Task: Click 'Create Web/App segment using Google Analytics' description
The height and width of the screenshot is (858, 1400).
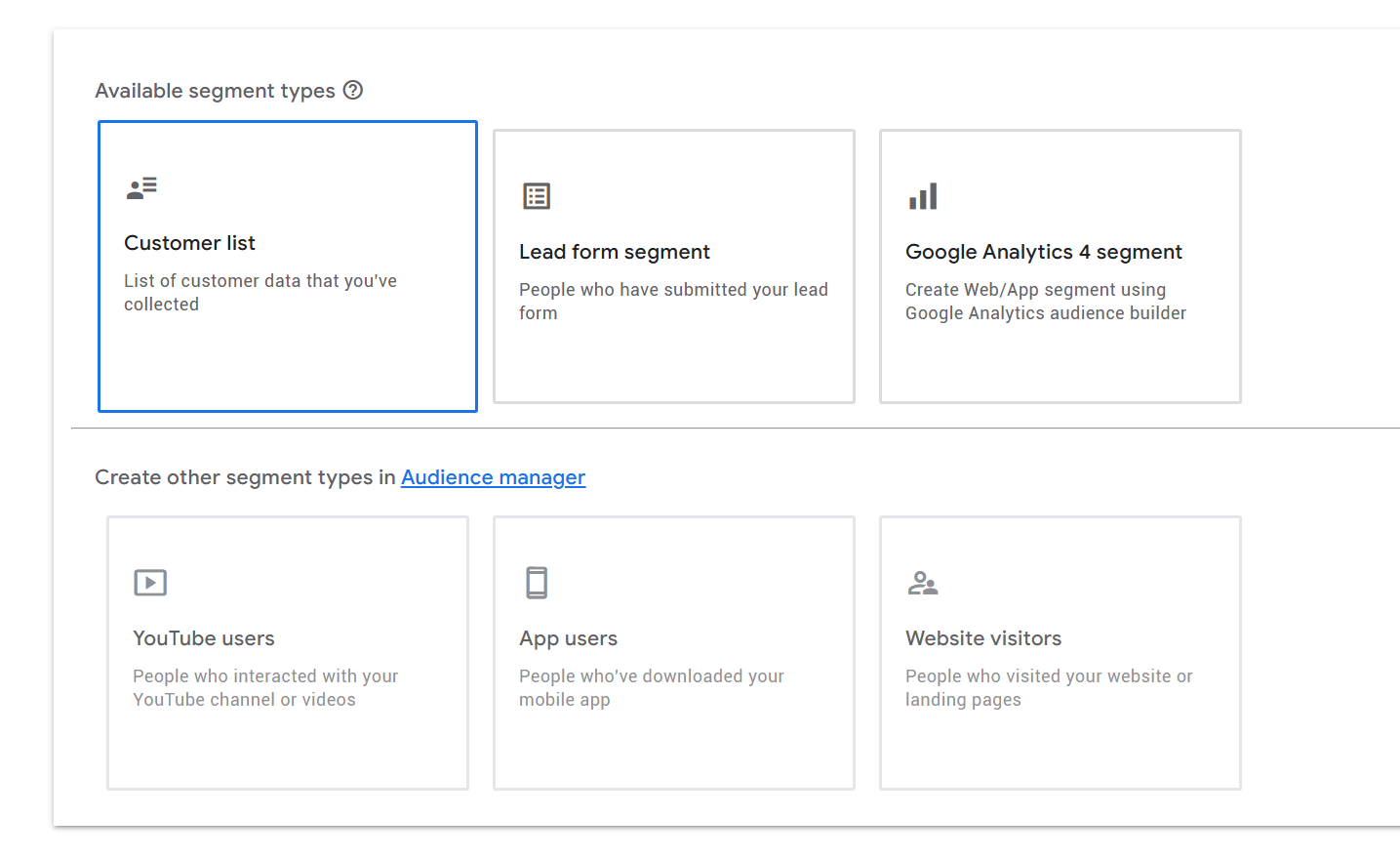Action: tap(1046, 302)
